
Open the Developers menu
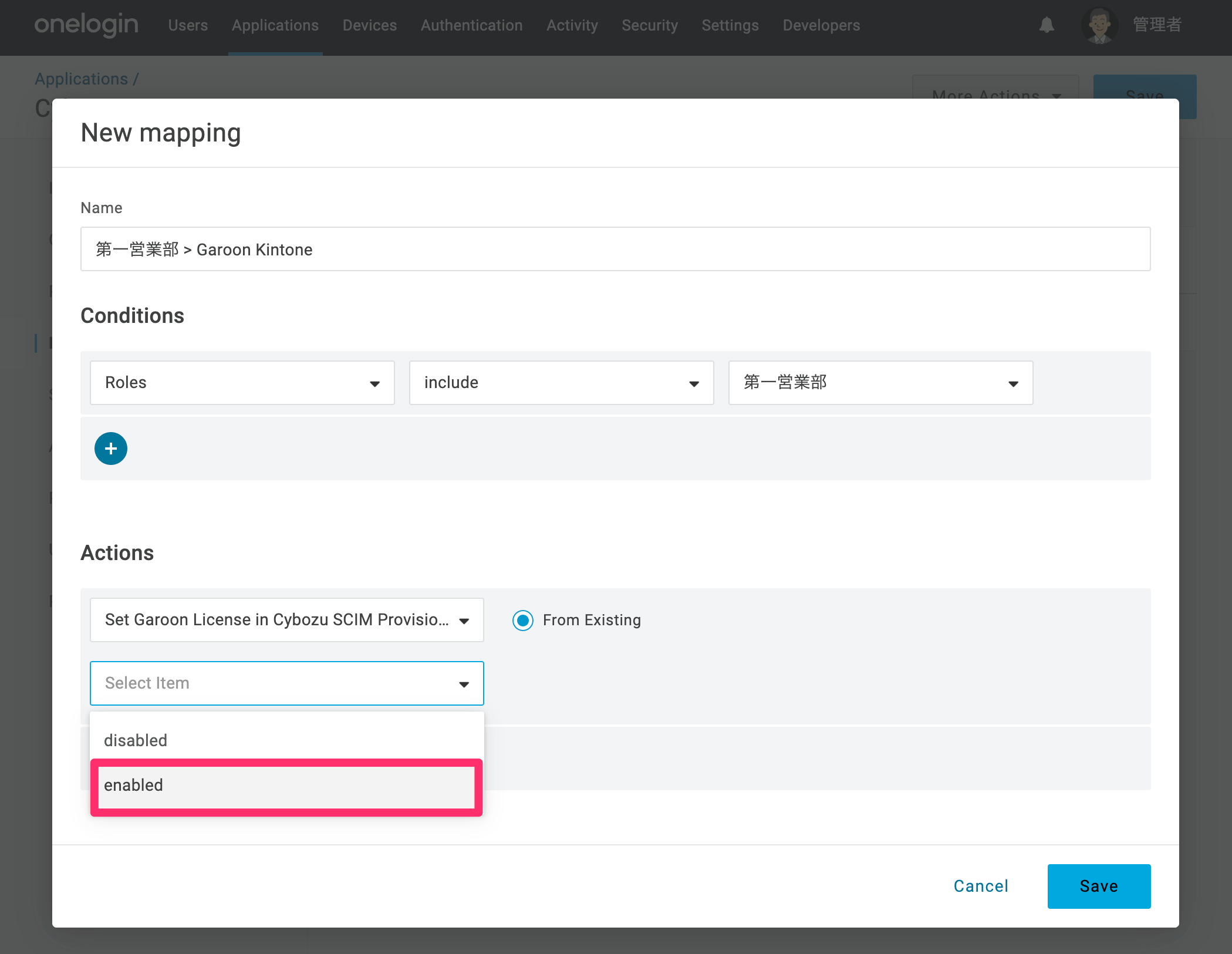821,25
